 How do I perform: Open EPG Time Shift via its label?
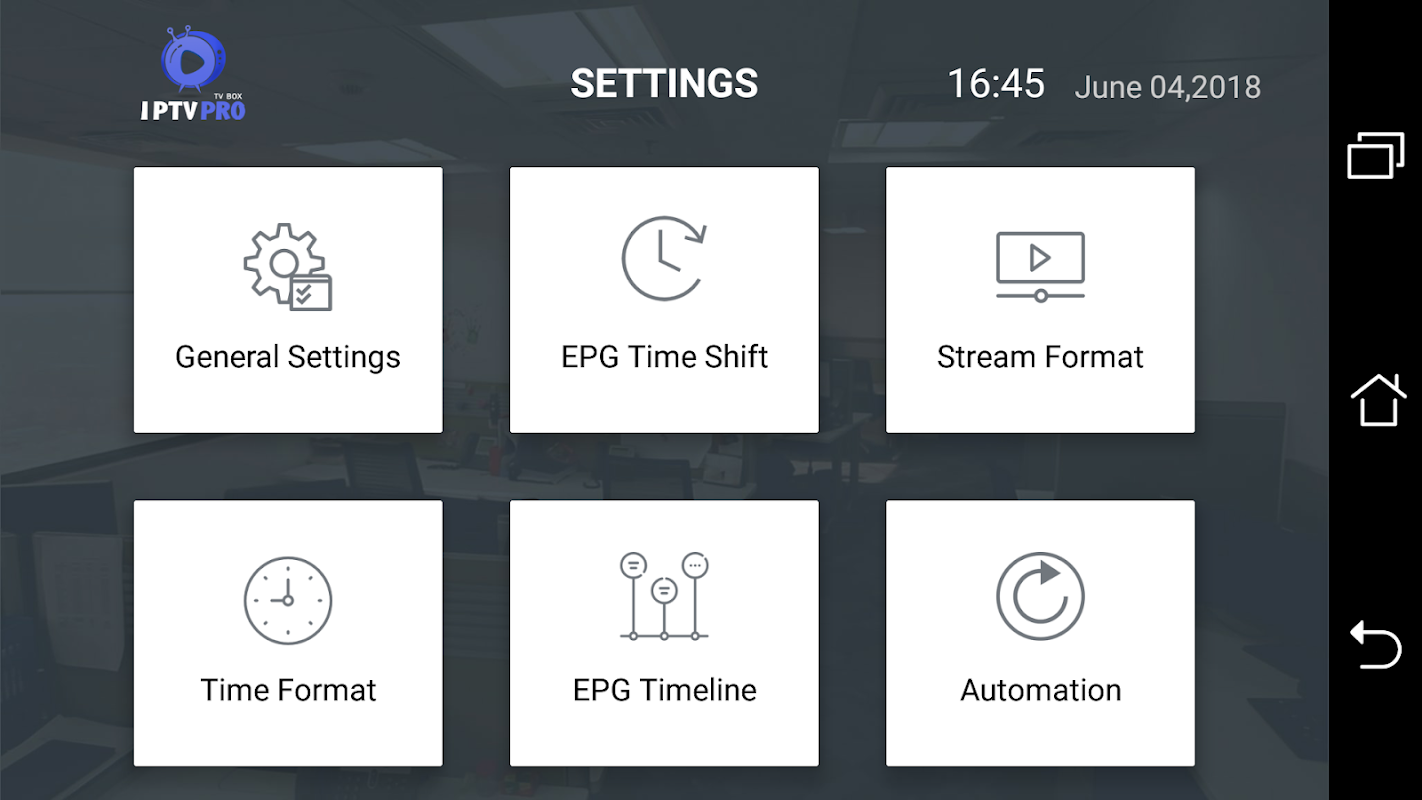(665, 357)
